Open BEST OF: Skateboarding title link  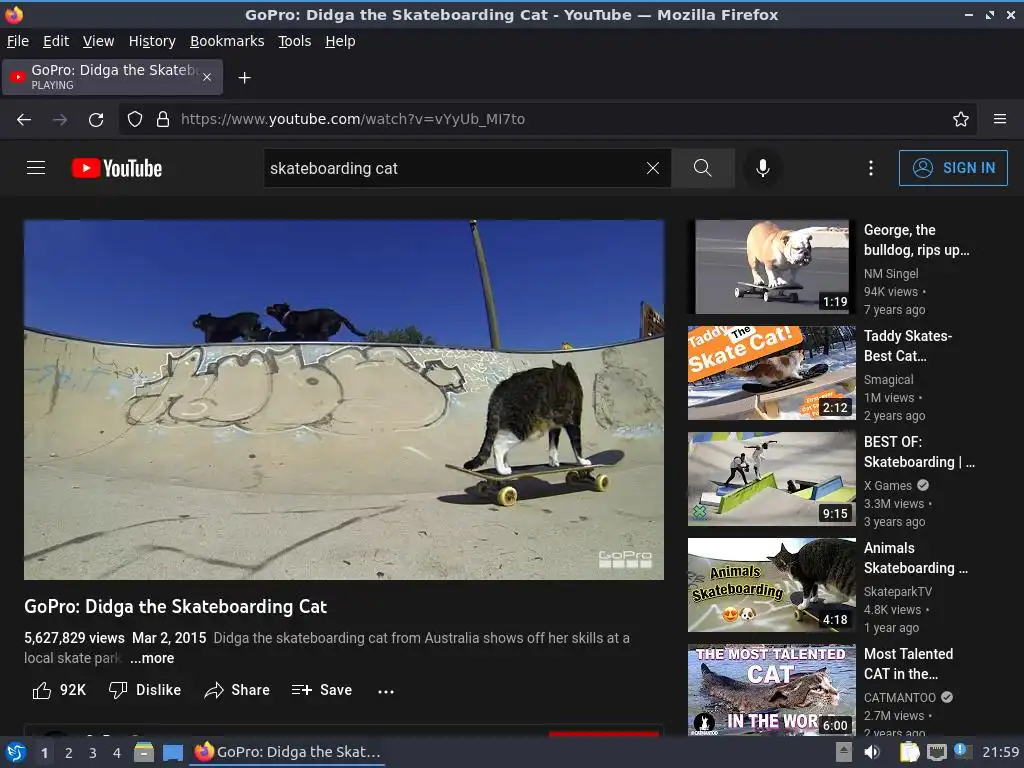click(919, 452)
